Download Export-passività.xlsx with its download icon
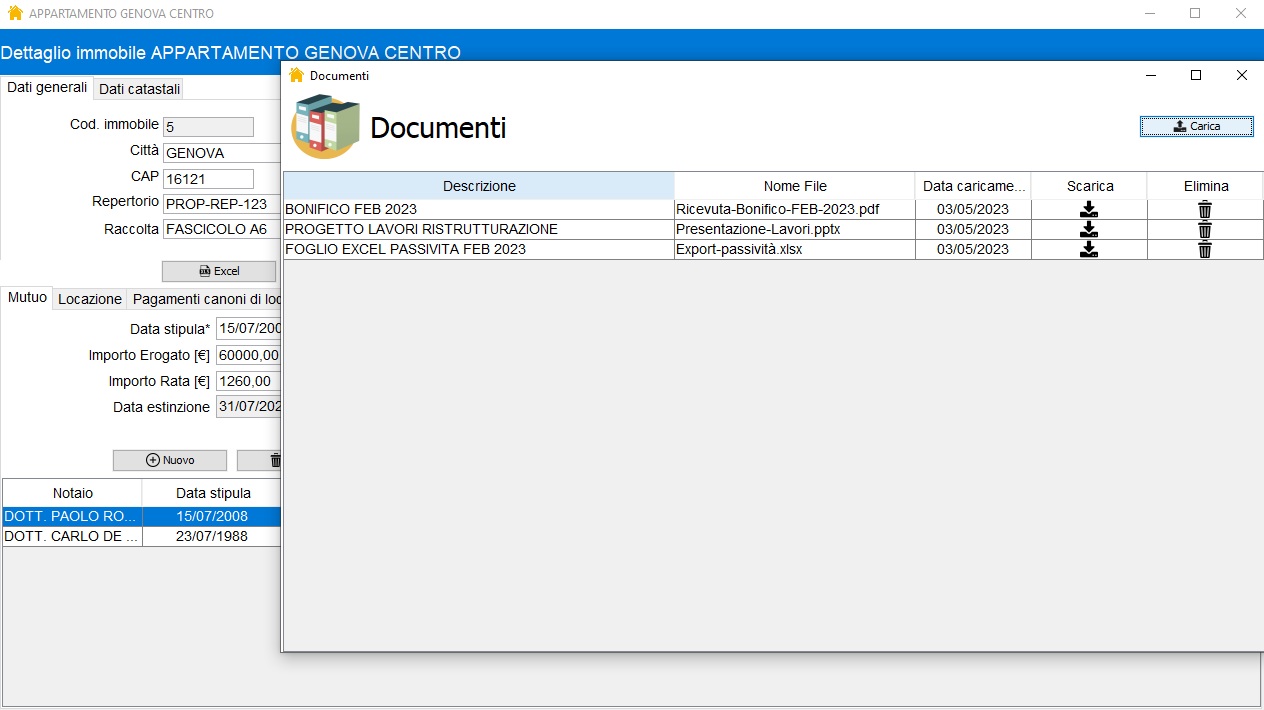The height and width of the screenshot is (710, 1264). tap(1089, 249)
